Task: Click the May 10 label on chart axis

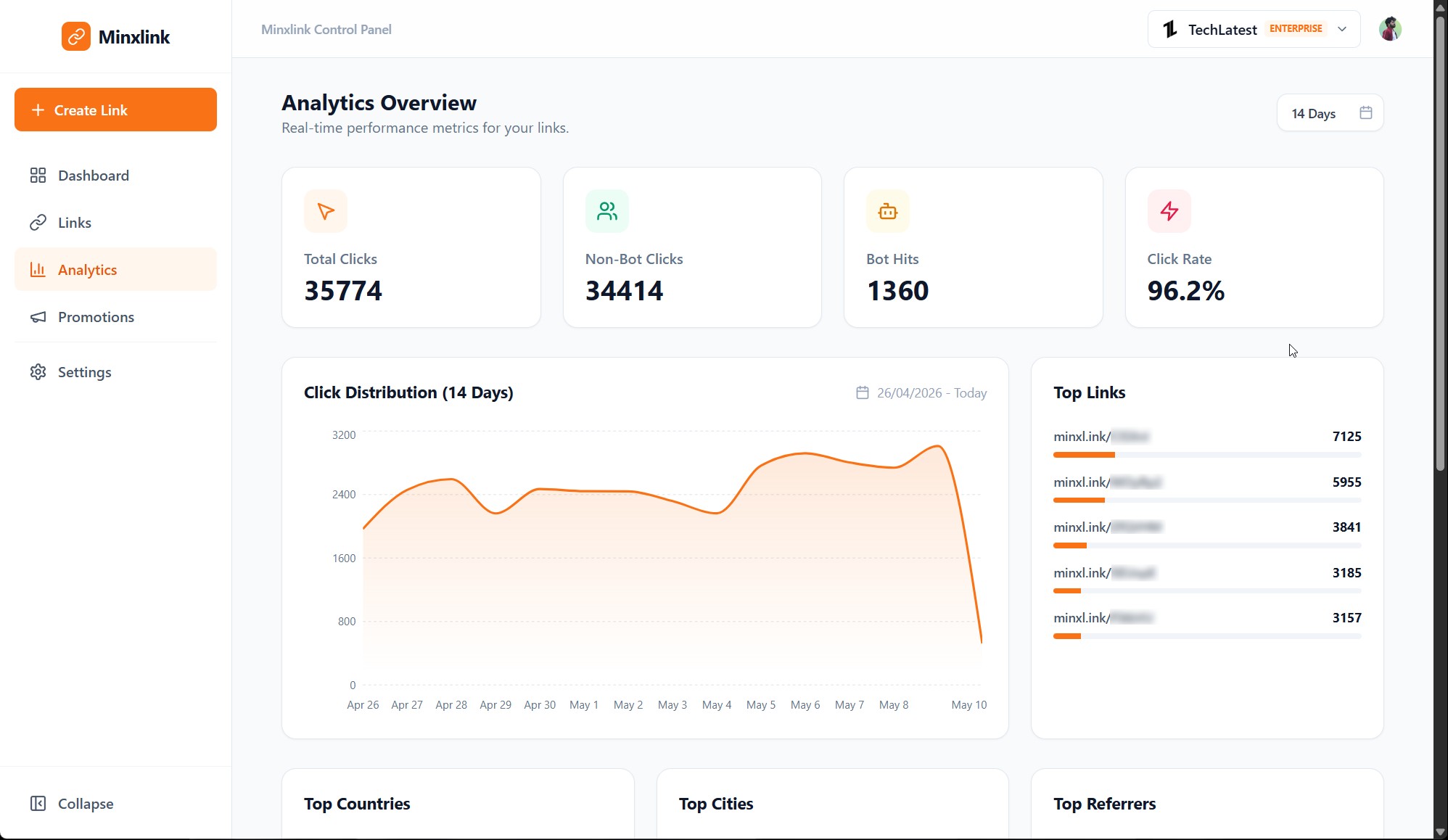Action: click(968, 705)
